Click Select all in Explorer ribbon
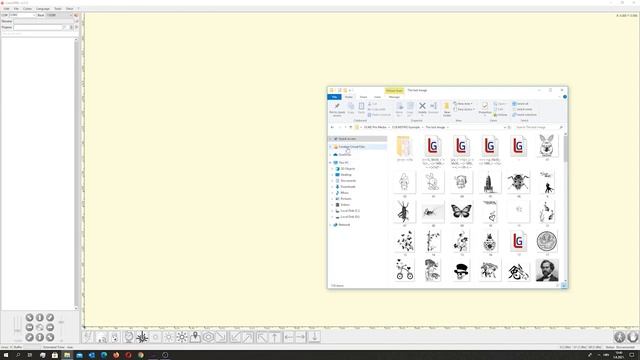The width and height of the screenshot is (640, 360). 520,104
